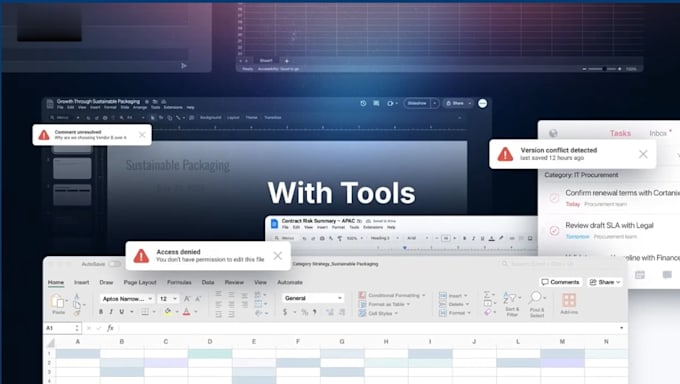Click the spreadsheet add sheet plus icon
Viewport: 680px width, 384px height.
(x=287, y=61)
